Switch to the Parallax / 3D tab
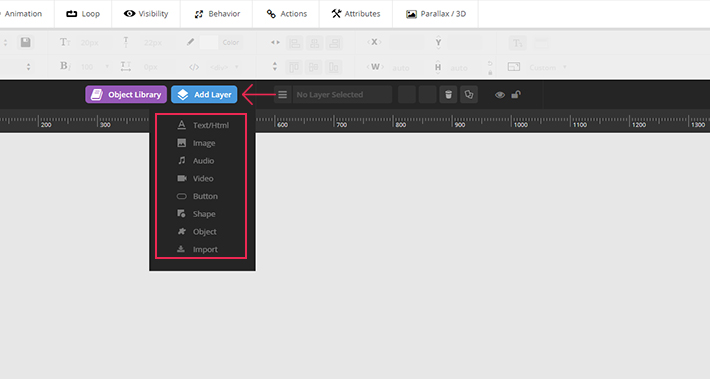 pyautogui.click(x=436, y=14)
